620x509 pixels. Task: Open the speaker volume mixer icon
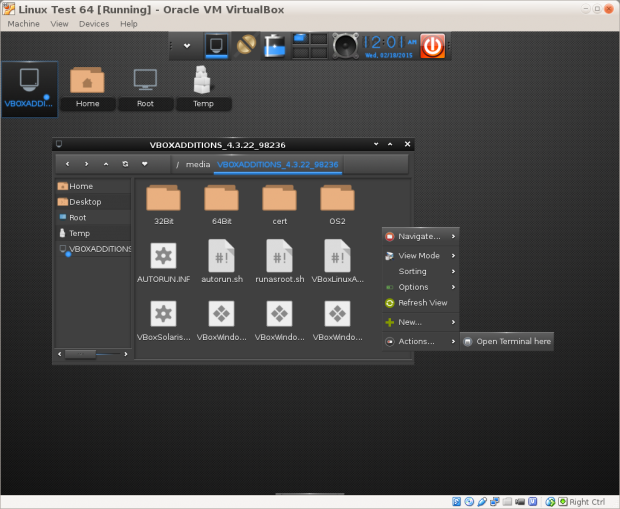[x=346, y=45]
